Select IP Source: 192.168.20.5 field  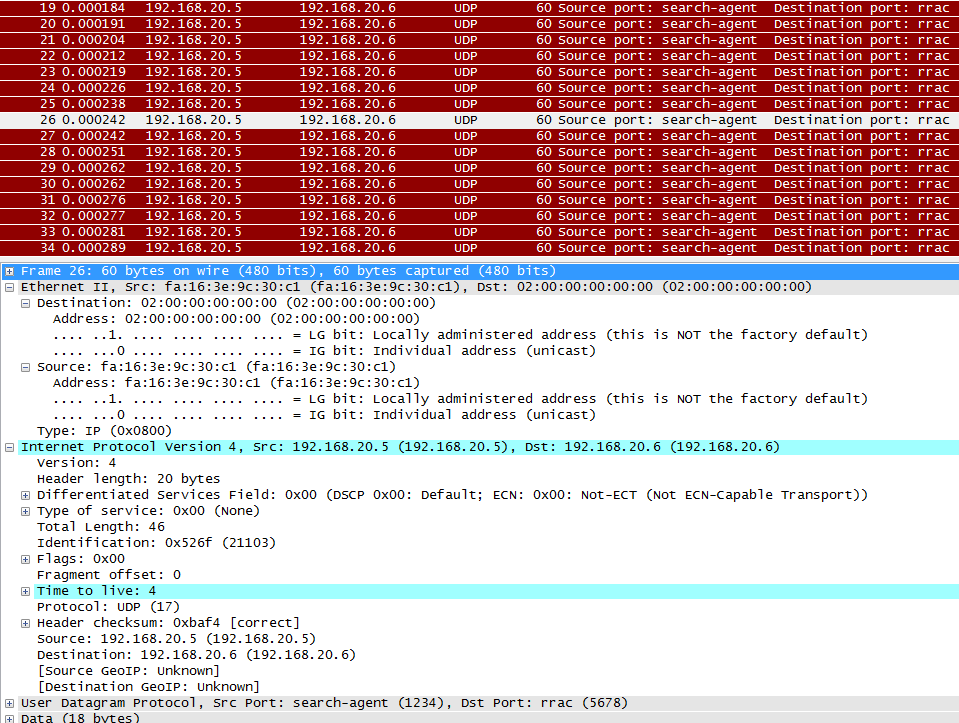(176, 639)
